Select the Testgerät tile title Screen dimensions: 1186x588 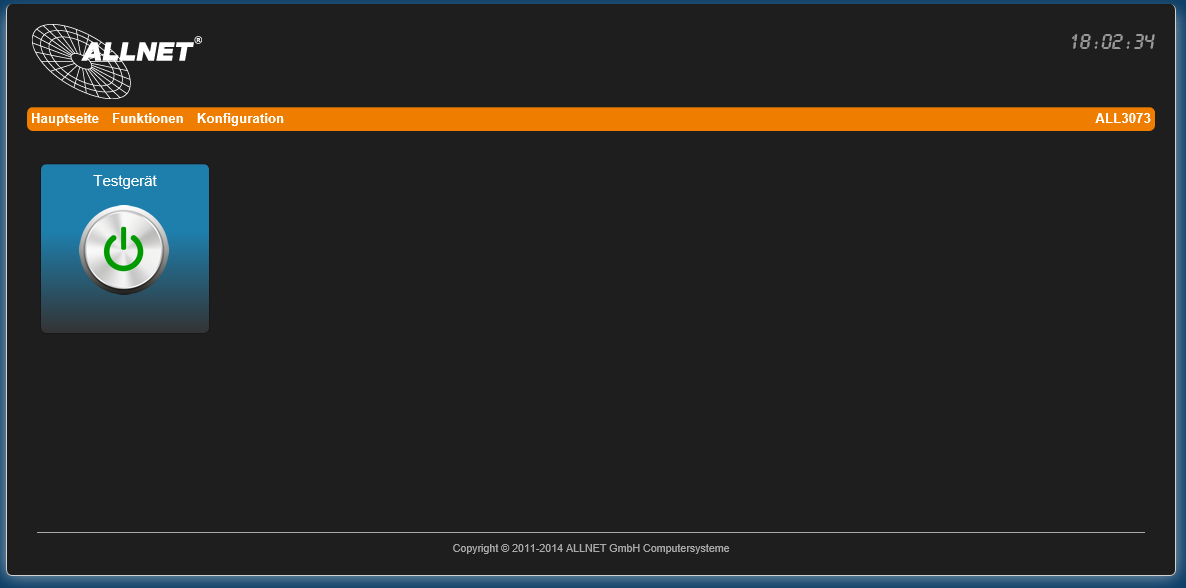(125, 181)
